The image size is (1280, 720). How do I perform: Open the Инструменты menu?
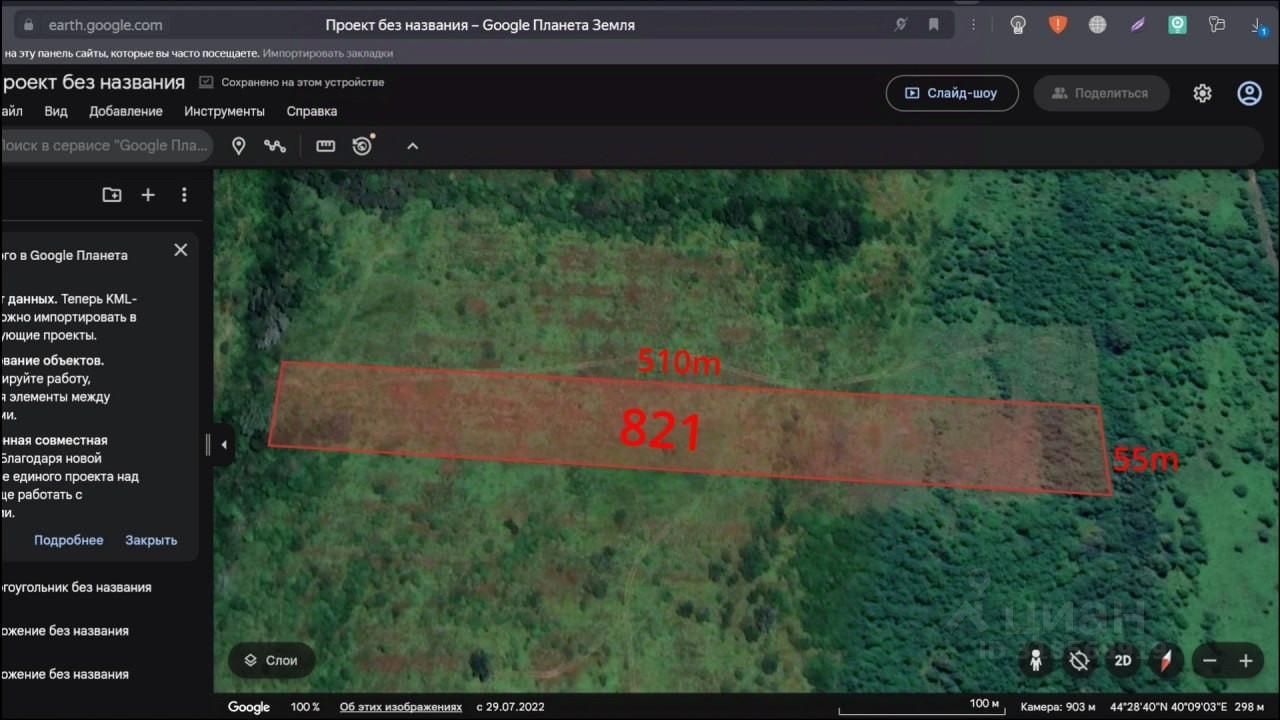[224, 111]
